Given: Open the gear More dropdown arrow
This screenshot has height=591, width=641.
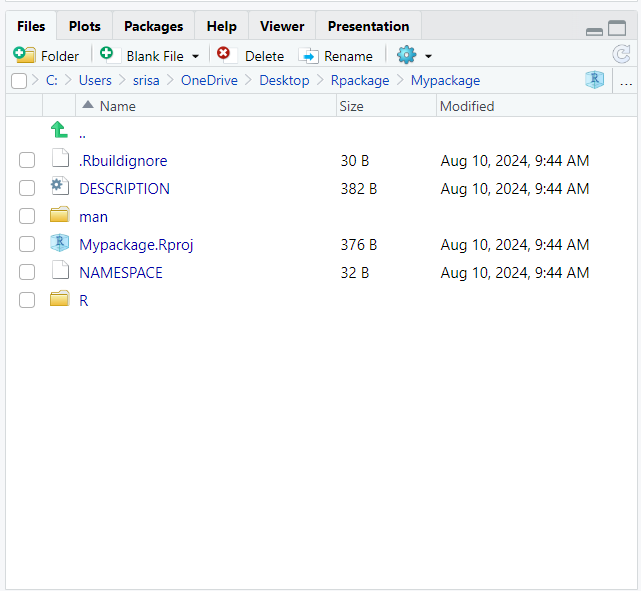Looking at the screenshot, I should pyautogui.click(x=428, y=56).
